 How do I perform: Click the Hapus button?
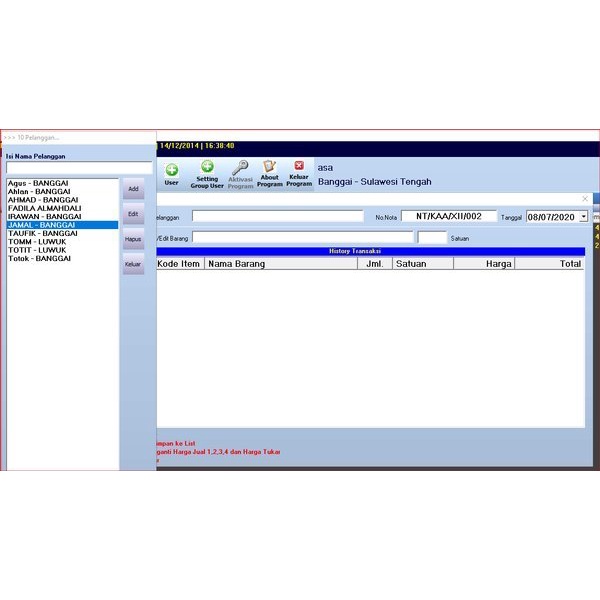[133, 240]
